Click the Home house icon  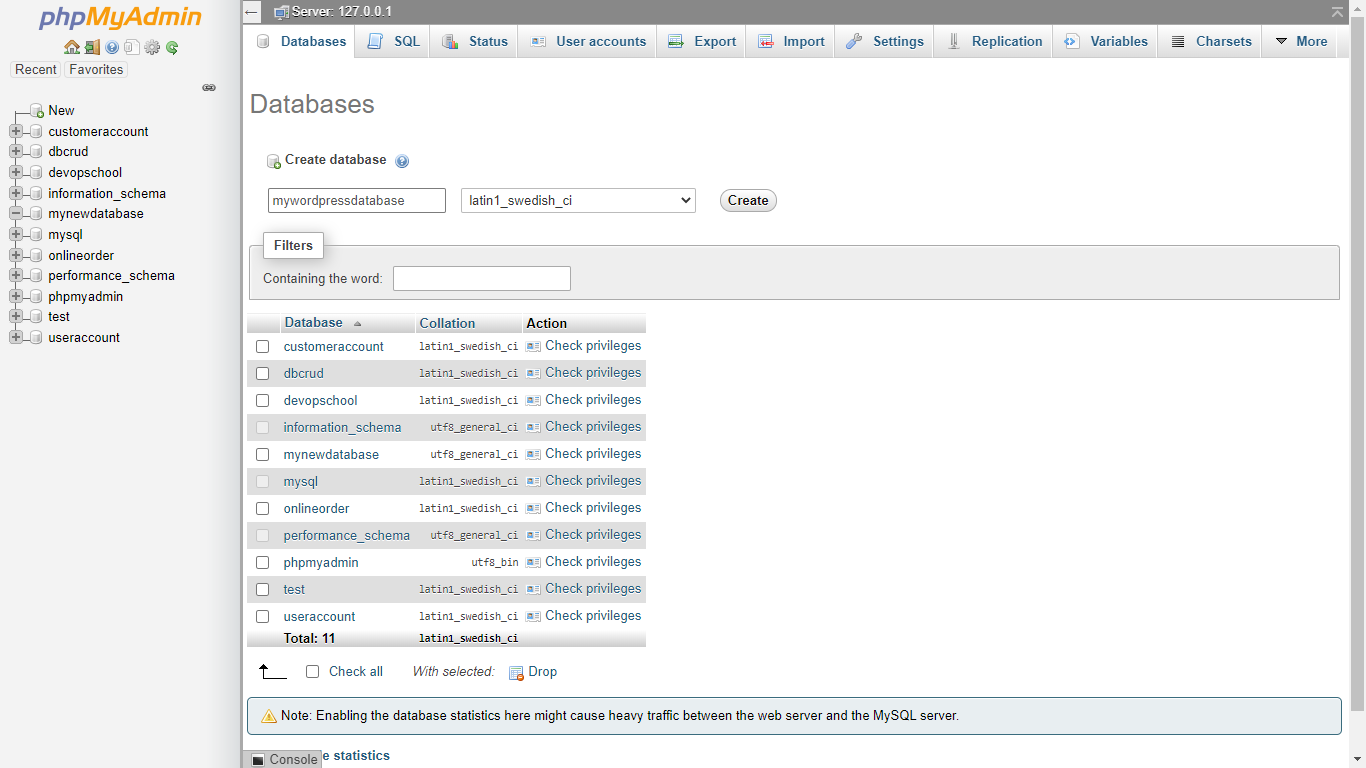(71, 47)
